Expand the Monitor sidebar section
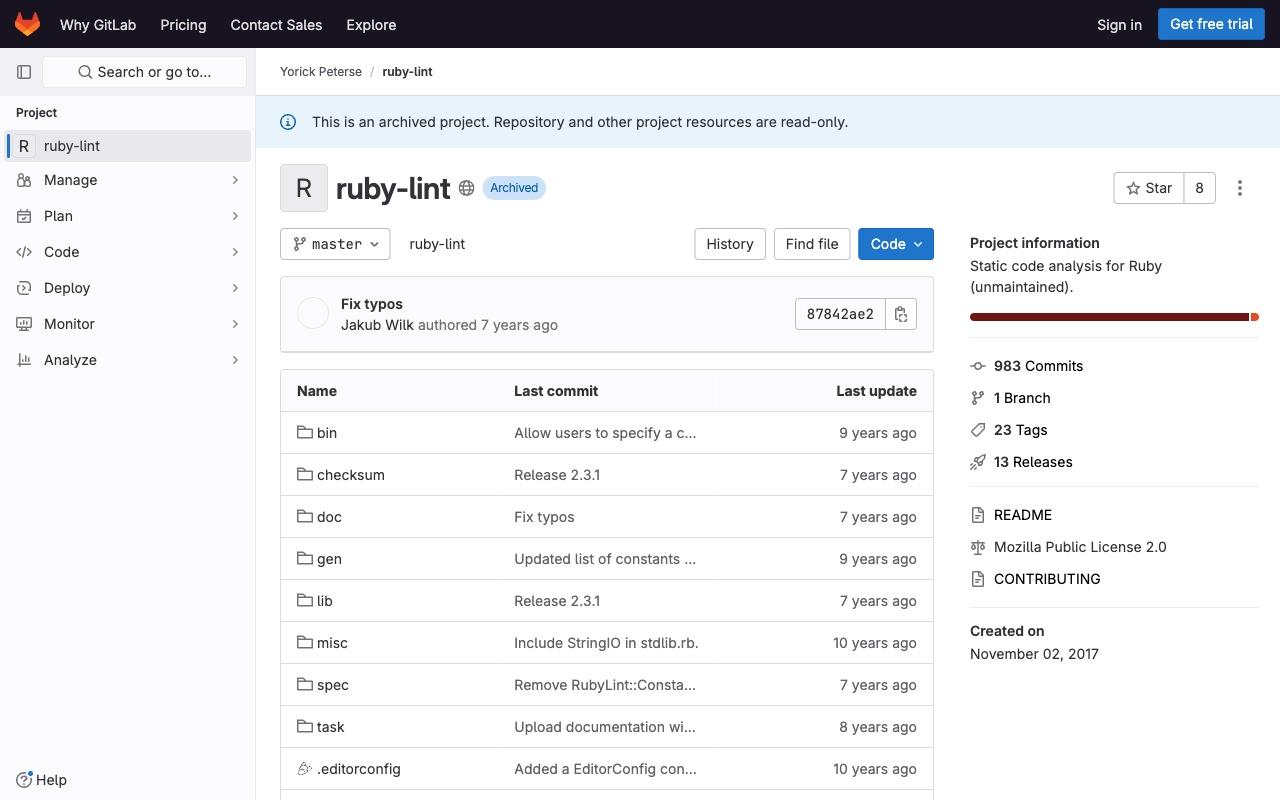 [x=128, y=324]
